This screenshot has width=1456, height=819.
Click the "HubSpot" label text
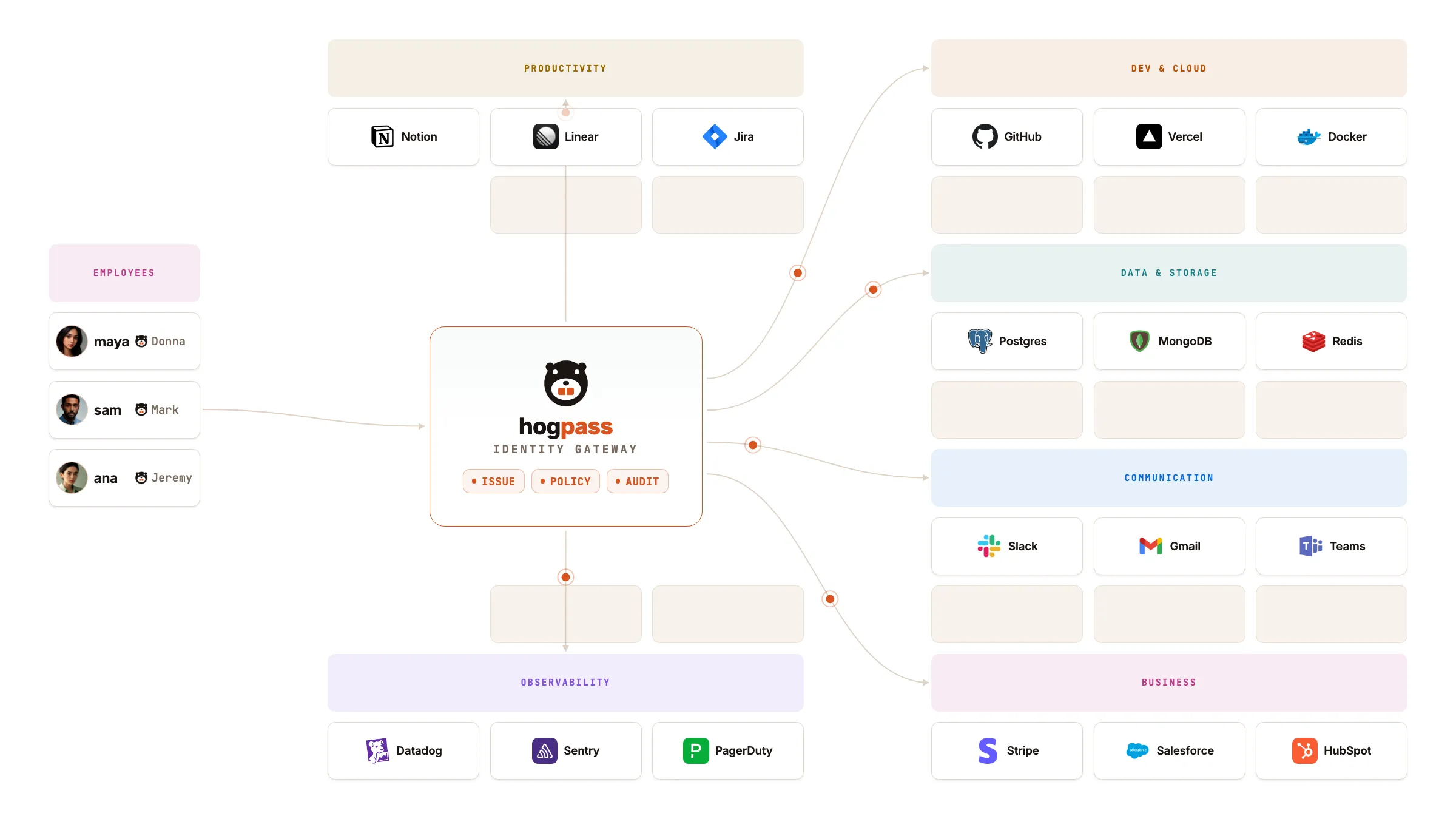coord(1347,751)
